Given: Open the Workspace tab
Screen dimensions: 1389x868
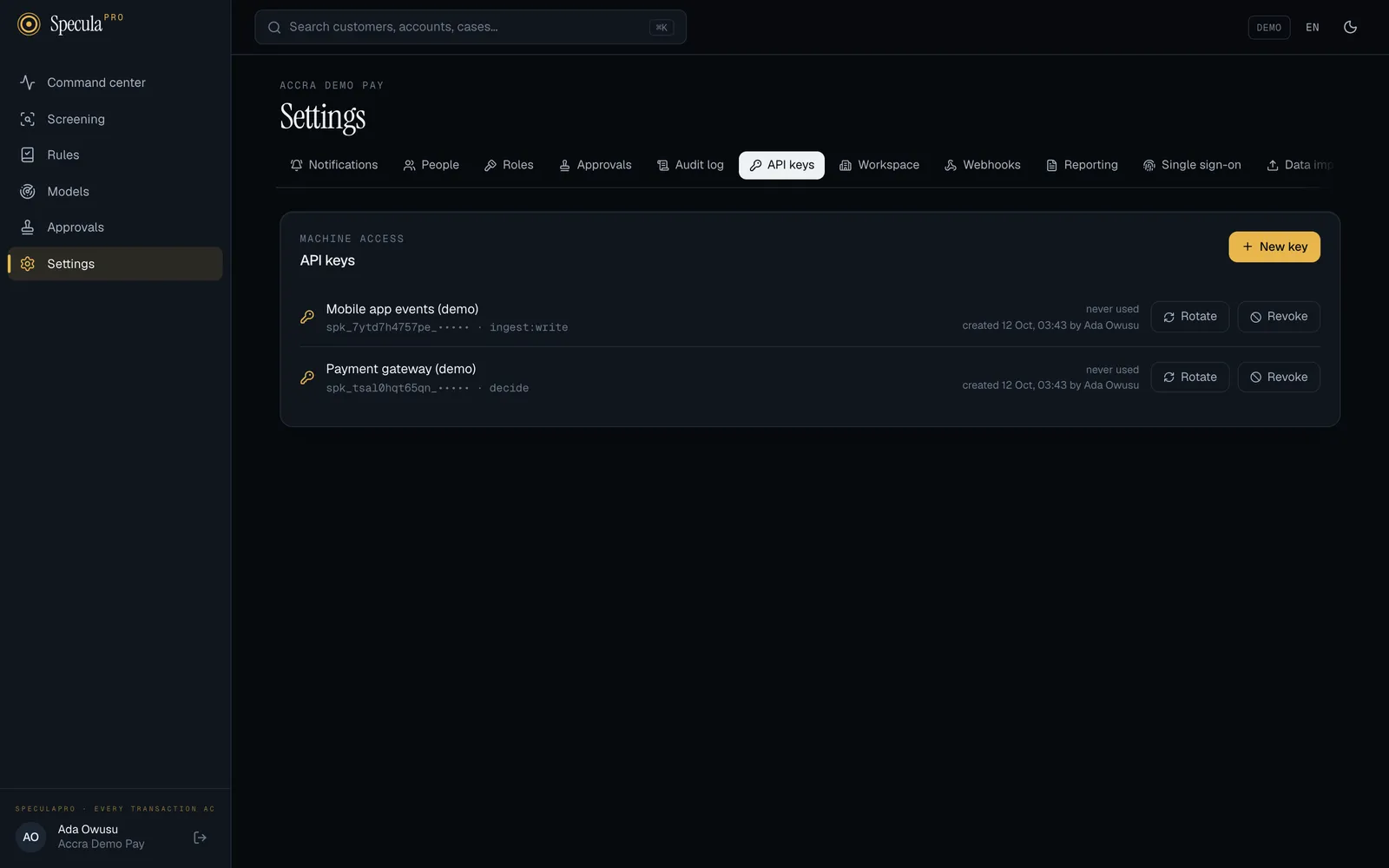Looking at the screenshot, I should 879,165.
